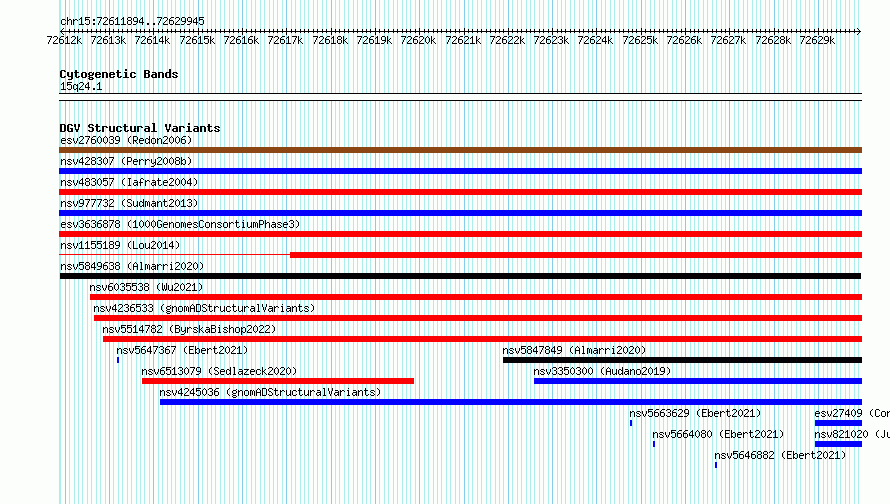Screen dimensions: 890x504
Task: Select the blue nsv977732 variant bar
Action: tap(460, 213)
